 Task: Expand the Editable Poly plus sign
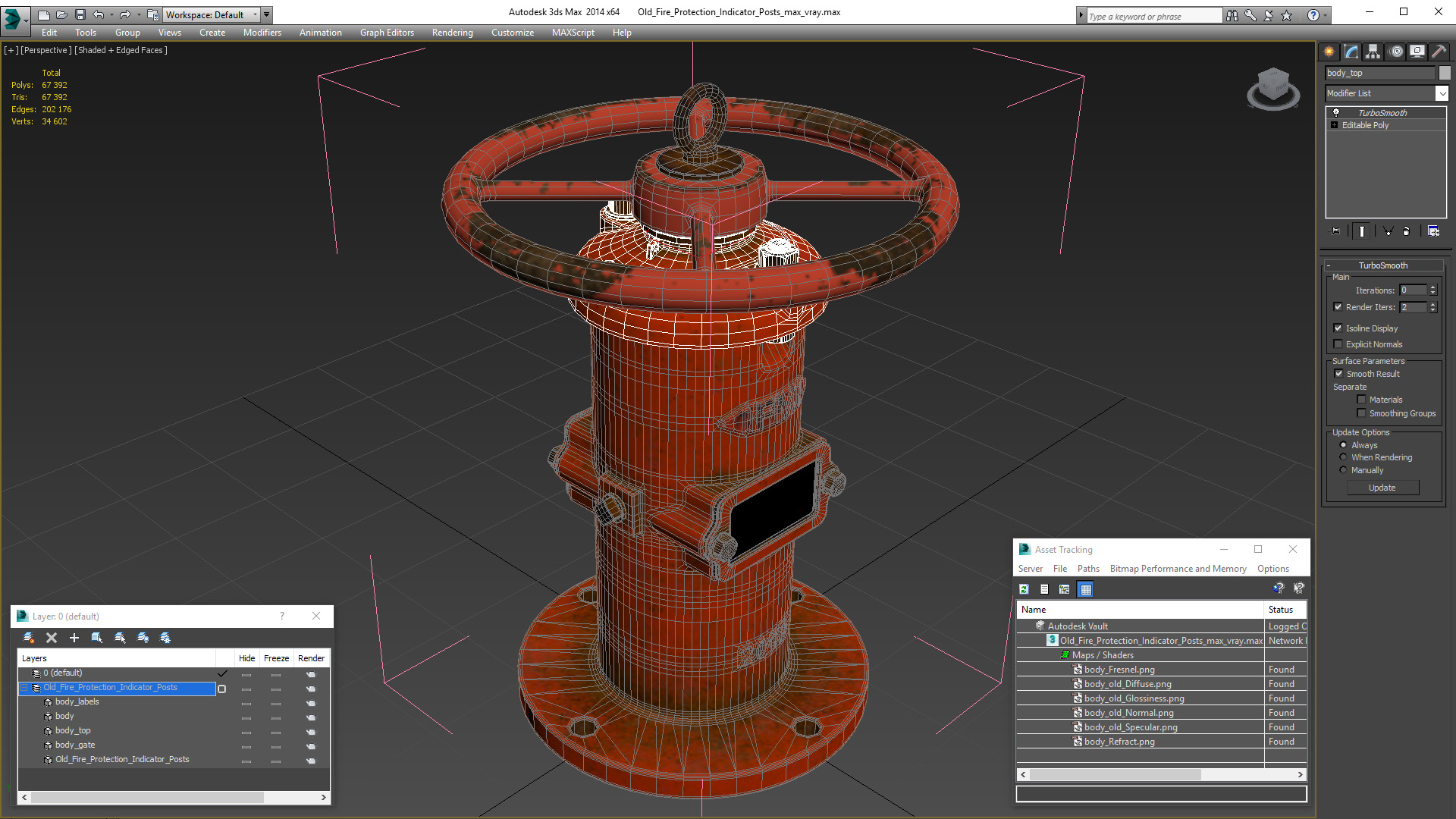[x=1334, y=125]
